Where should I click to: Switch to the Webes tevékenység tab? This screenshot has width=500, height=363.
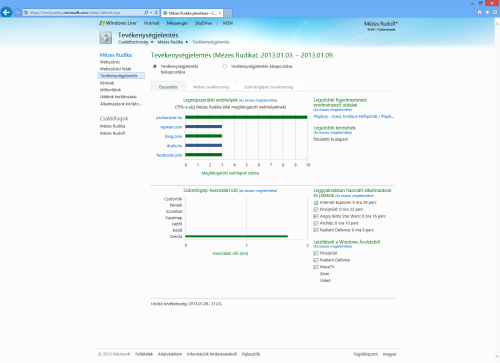(x=211, y=87)
